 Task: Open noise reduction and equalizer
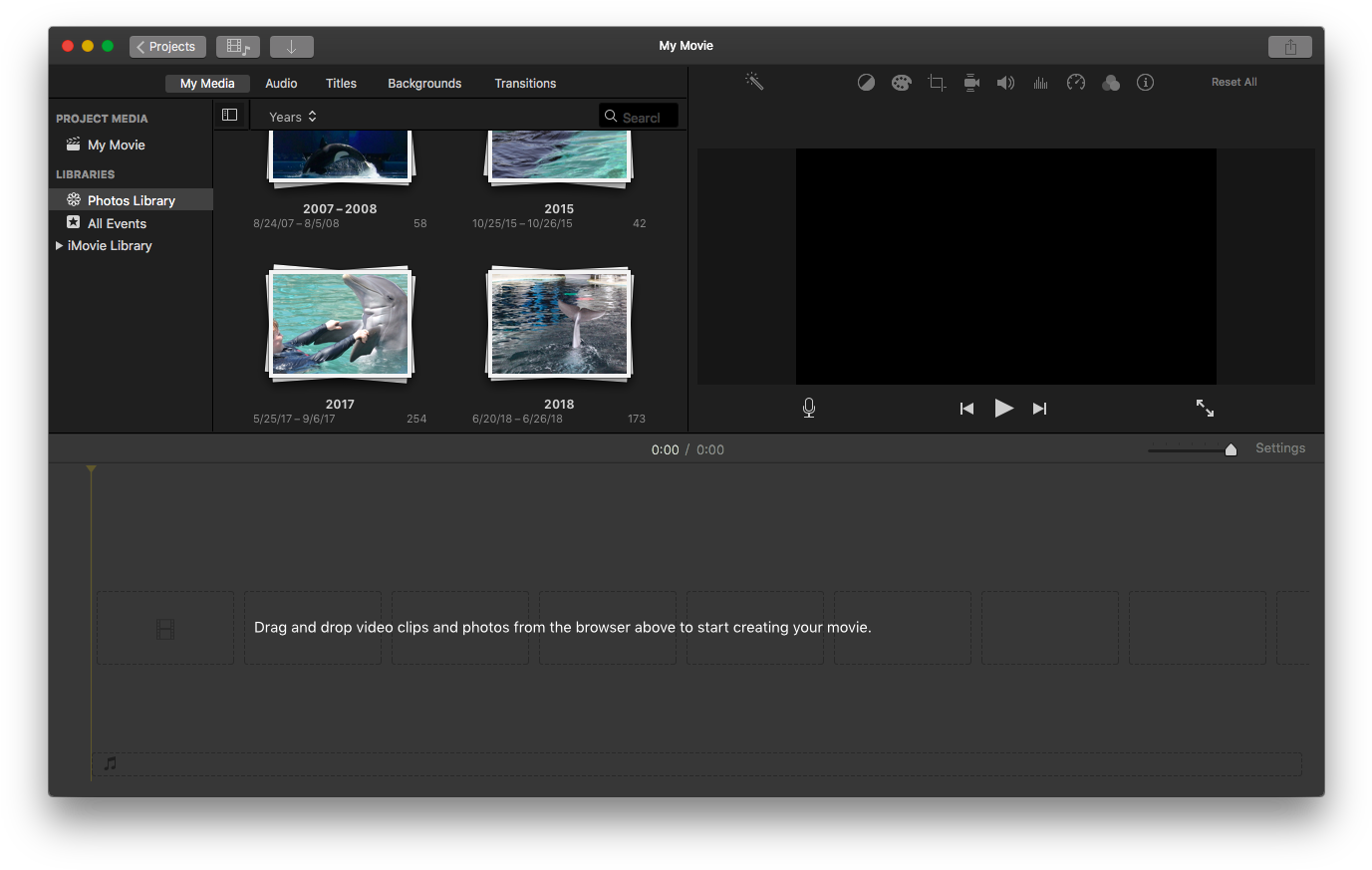click(1041, 83)
